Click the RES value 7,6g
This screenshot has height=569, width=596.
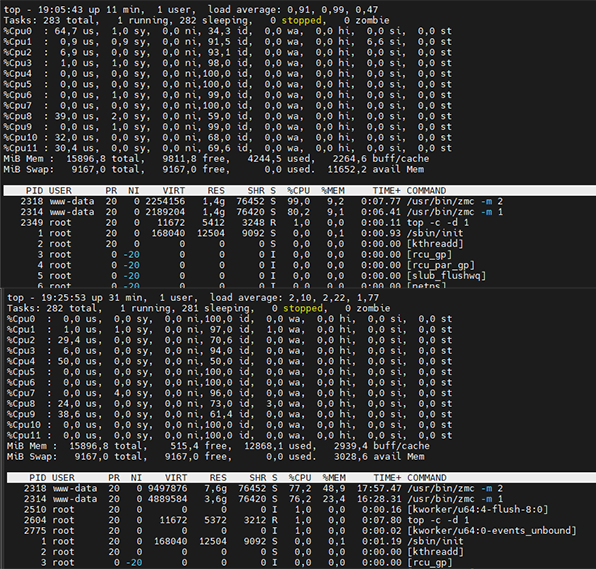click(216, 488)
